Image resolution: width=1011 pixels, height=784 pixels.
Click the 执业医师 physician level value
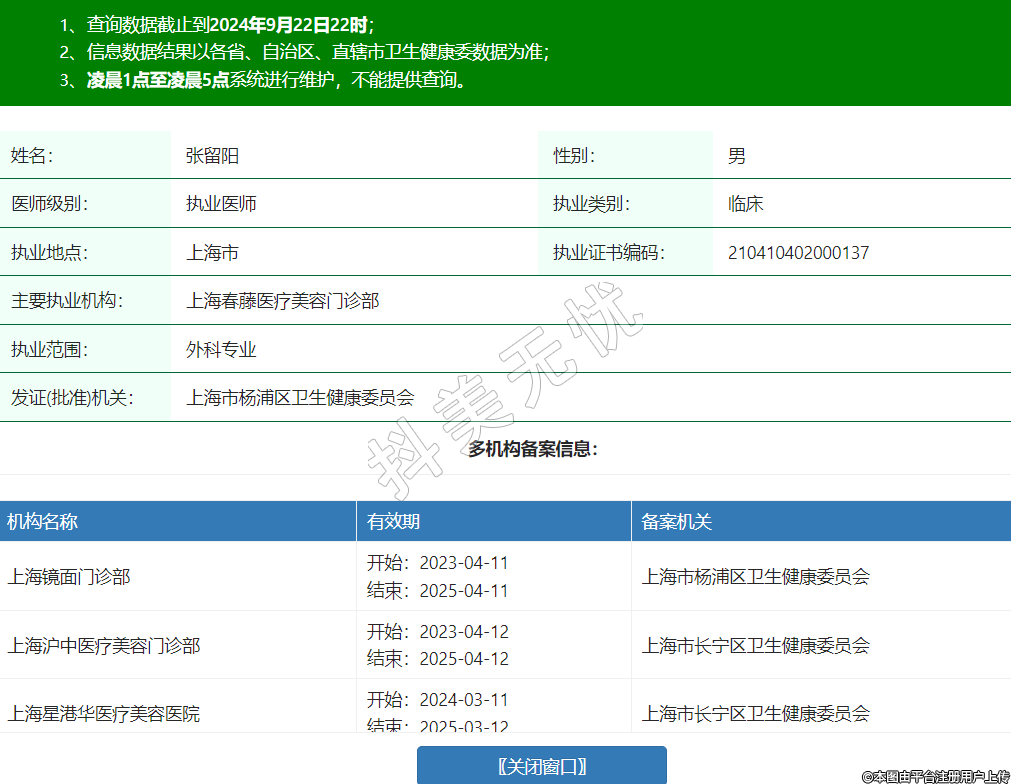coord(221,204)
